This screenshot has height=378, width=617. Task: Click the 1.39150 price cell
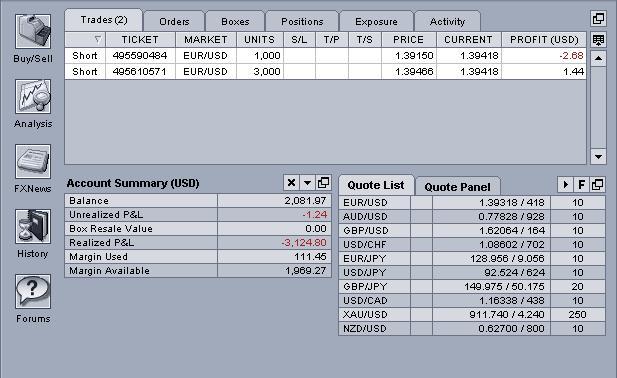coord(409,55)
